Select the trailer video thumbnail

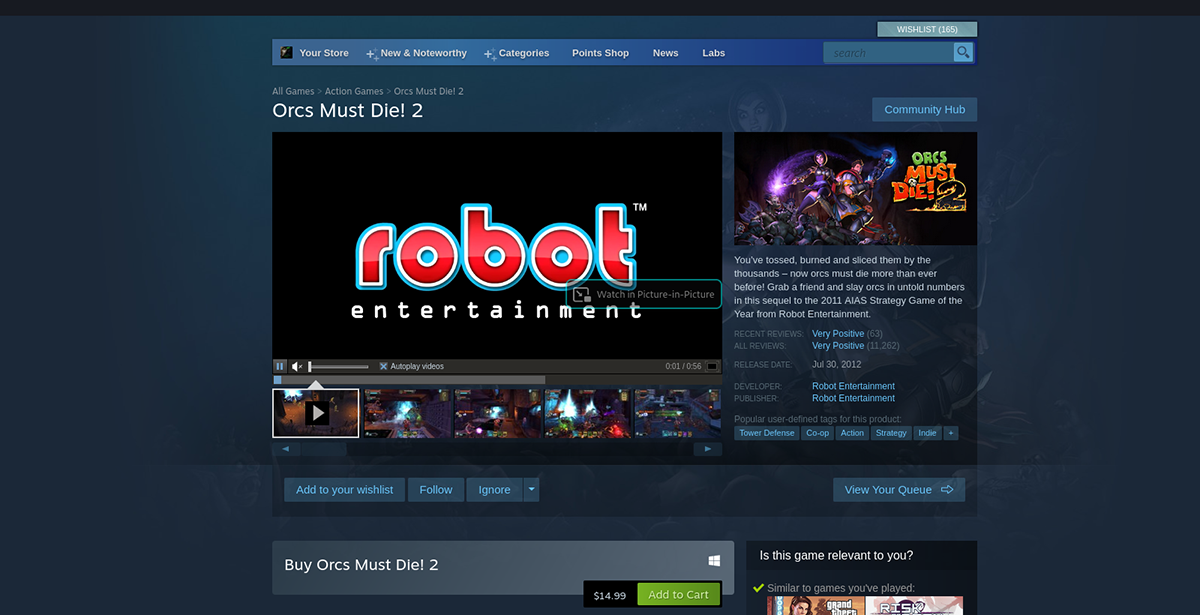point(316,413)
